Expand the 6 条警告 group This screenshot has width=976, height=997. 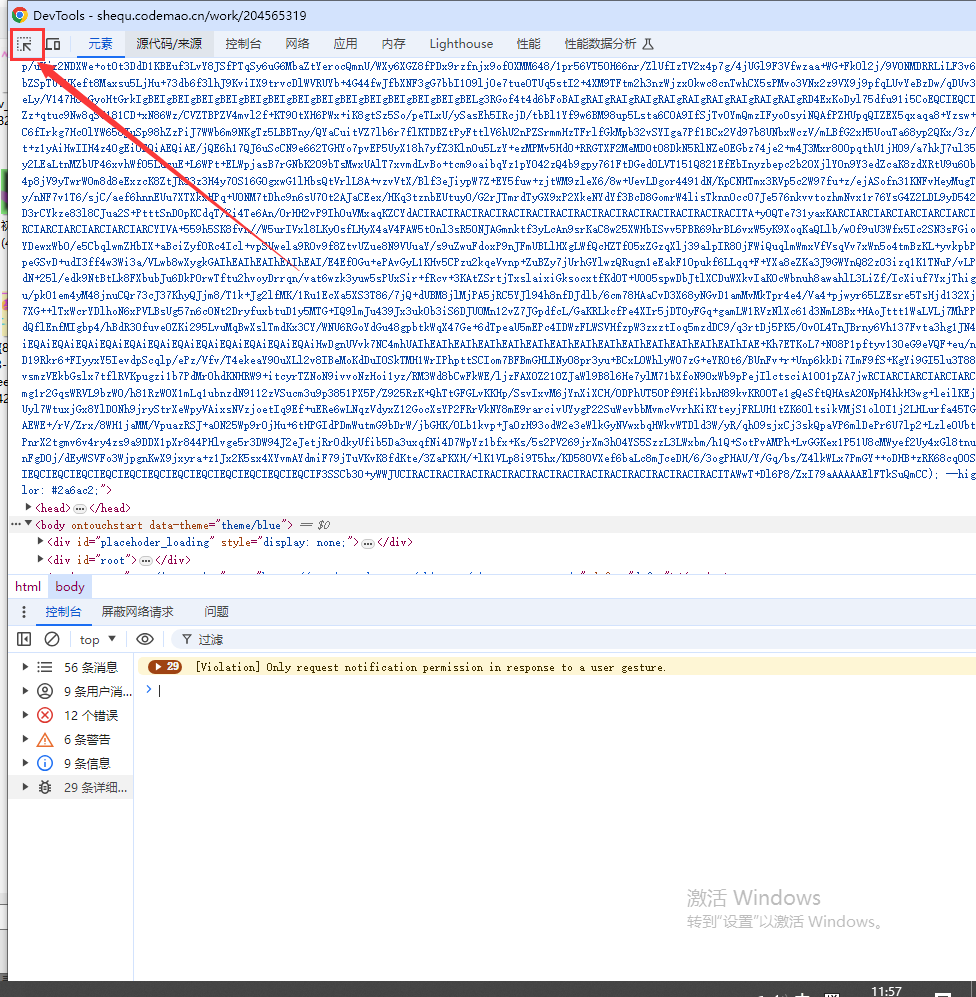(25, 739)
